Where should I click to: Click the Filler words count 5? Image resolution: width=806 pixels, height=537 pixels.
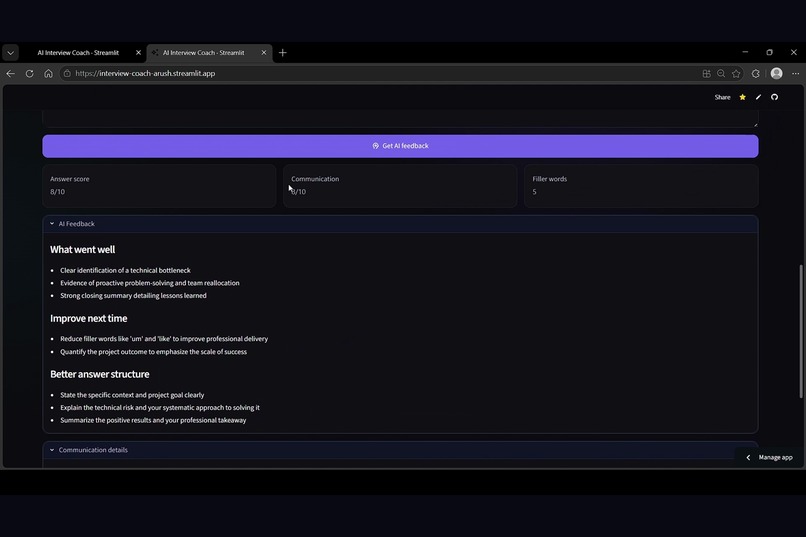click(x=535, y=192)
